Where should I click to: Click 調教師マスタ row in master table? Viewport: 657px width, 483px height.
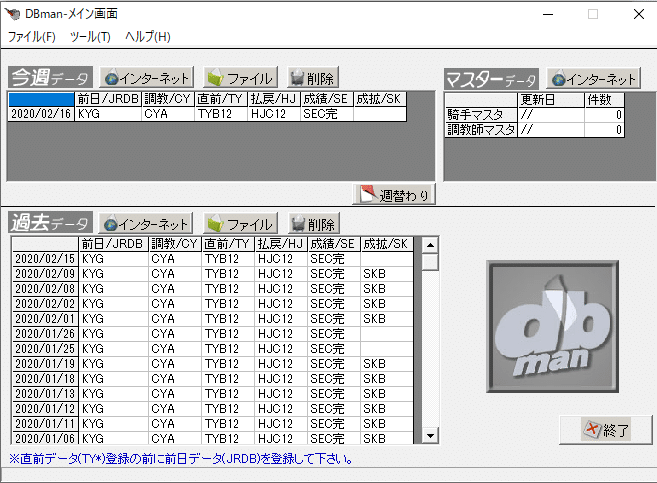click(535, 129)
